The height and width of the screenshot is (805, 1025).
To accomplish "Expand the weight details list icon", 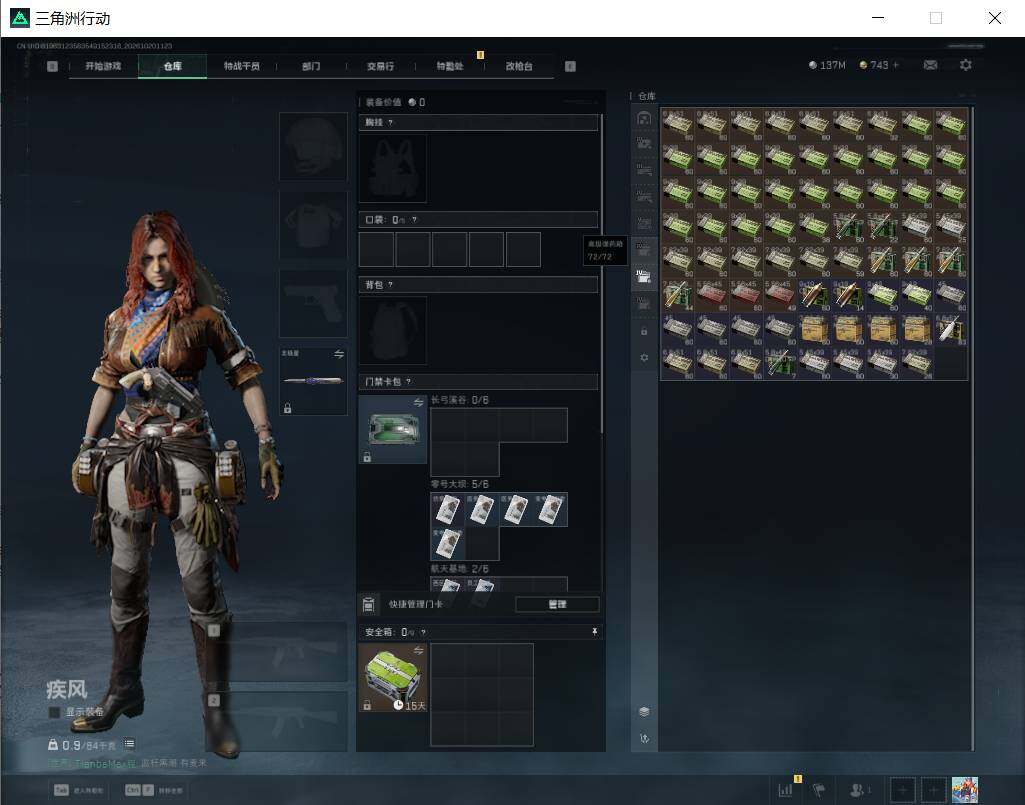I will coord(129,744).
